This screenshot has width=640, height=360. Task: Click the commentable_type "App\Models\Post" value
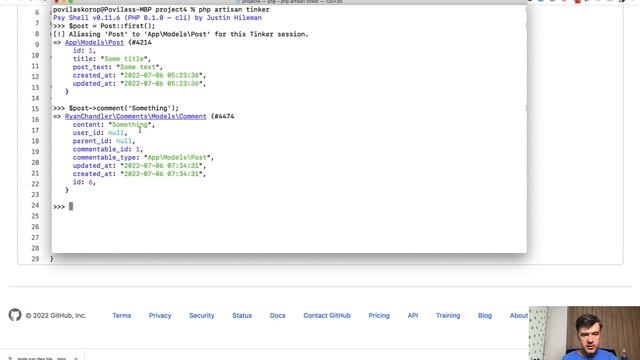coord(178,158)
